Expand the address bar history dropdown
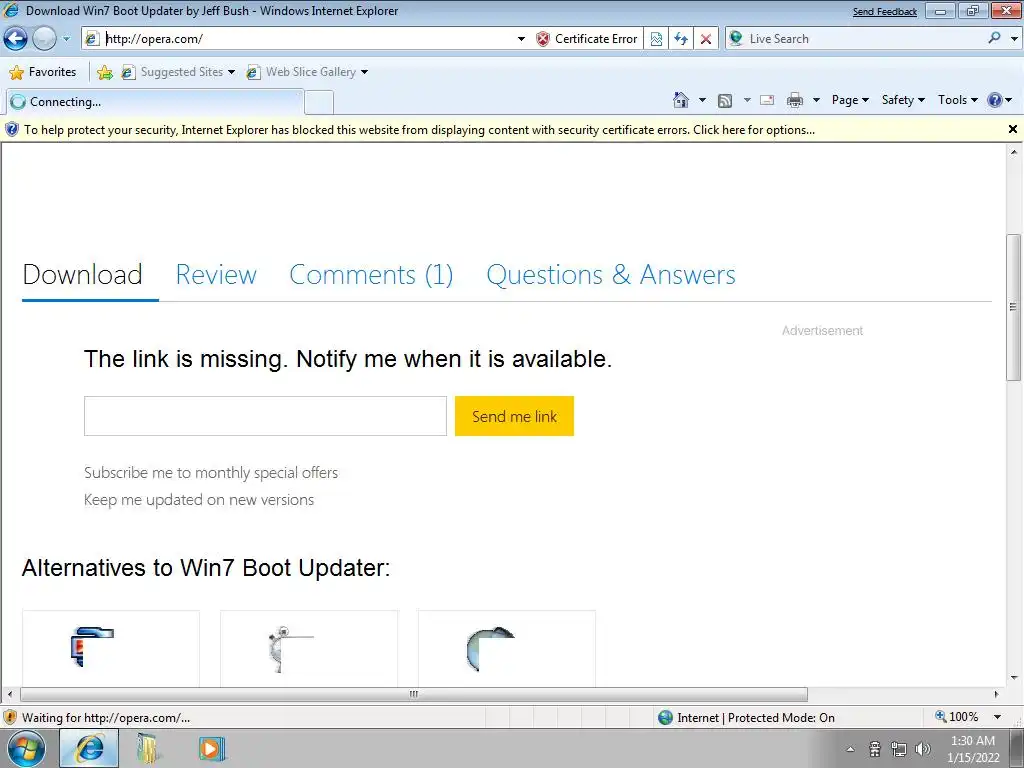1024x768 pixels. pyautogui.click(x=521, y=39)
